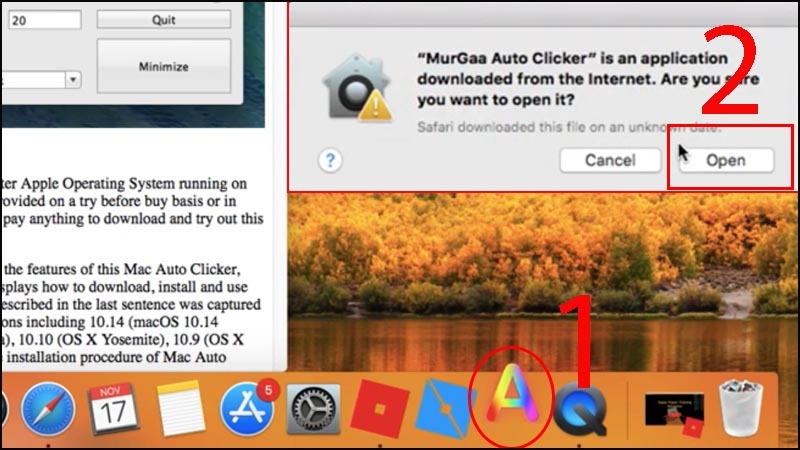
Task: Open the Trash in the Dock
Action: [741, 408]
